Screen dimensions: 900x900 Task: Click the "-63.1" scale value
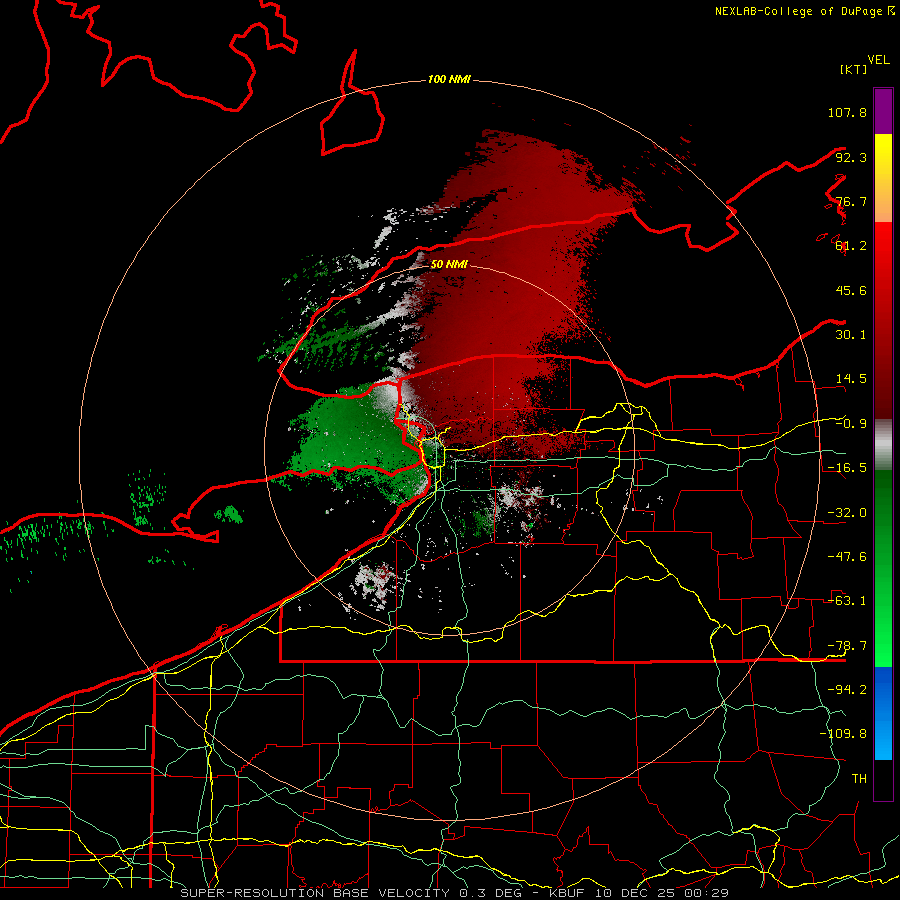pos(847,601)
